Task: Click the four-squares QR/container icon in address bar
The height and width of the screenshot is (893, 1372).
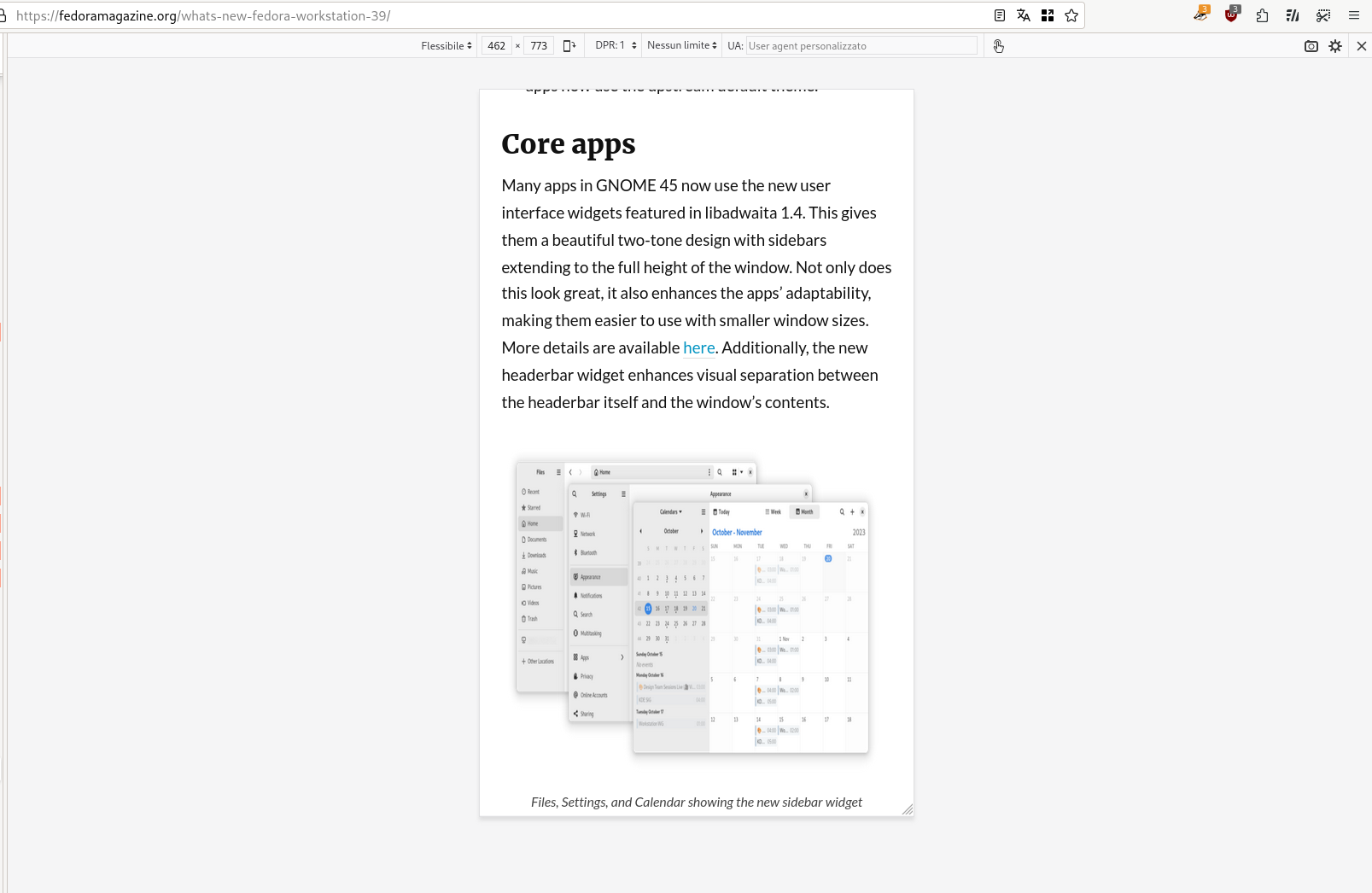Action: pyautogui.click(x=1048, y=15)
